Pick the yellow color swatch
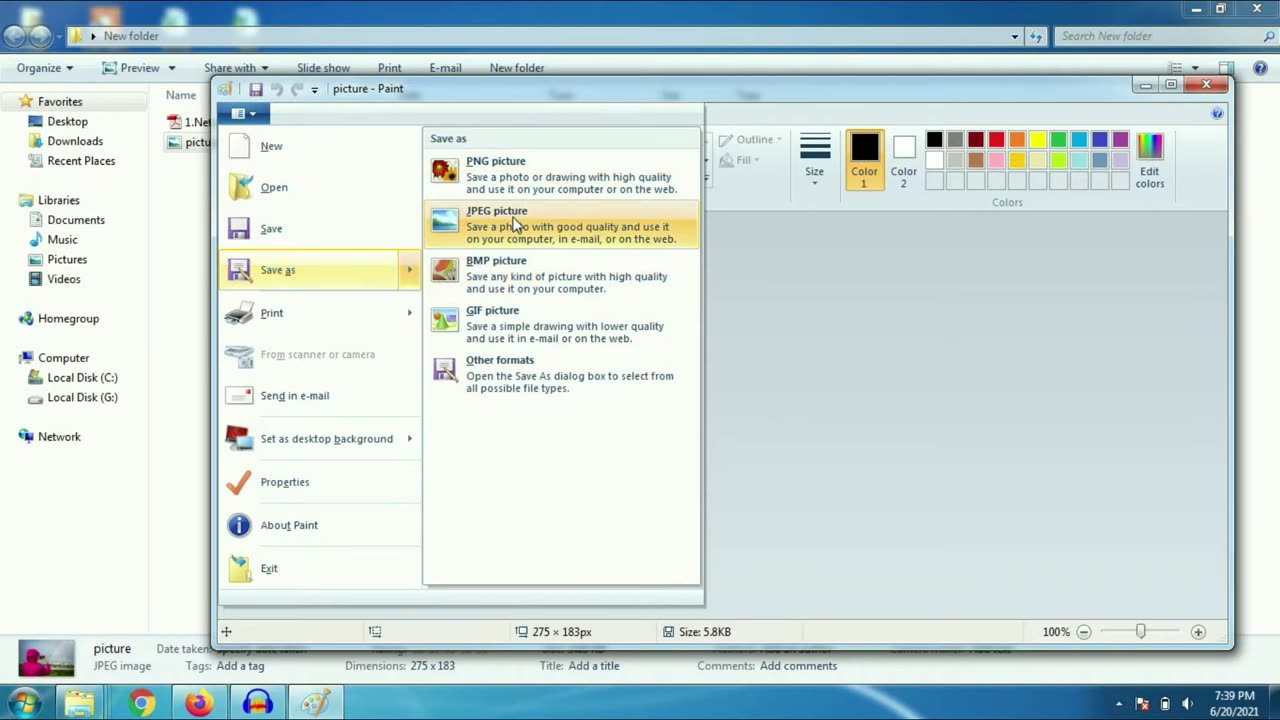Viewport: 1280px width, 720px height. tap(1038, 140)
